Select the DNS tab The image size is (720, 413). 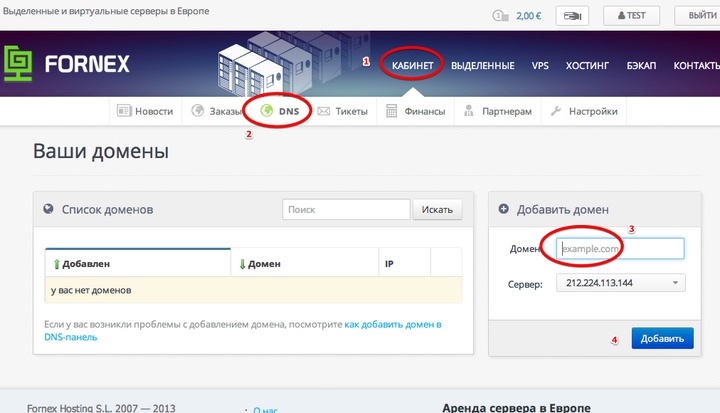pos(280,111)
